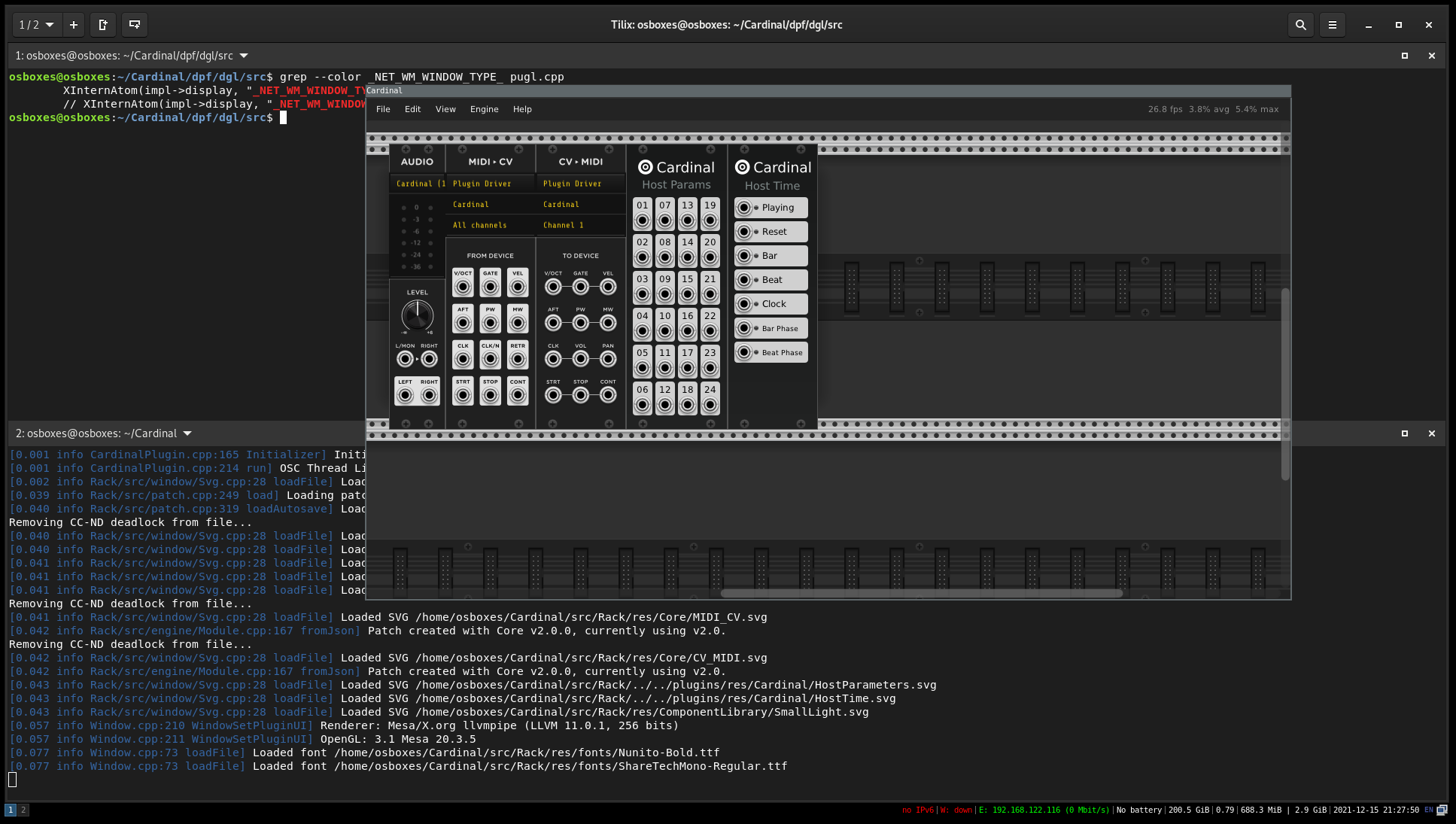Click the V/OCT output jack under FROM DEVICE
Screen dimensions: 1456x824
click(x=463, y=287)
